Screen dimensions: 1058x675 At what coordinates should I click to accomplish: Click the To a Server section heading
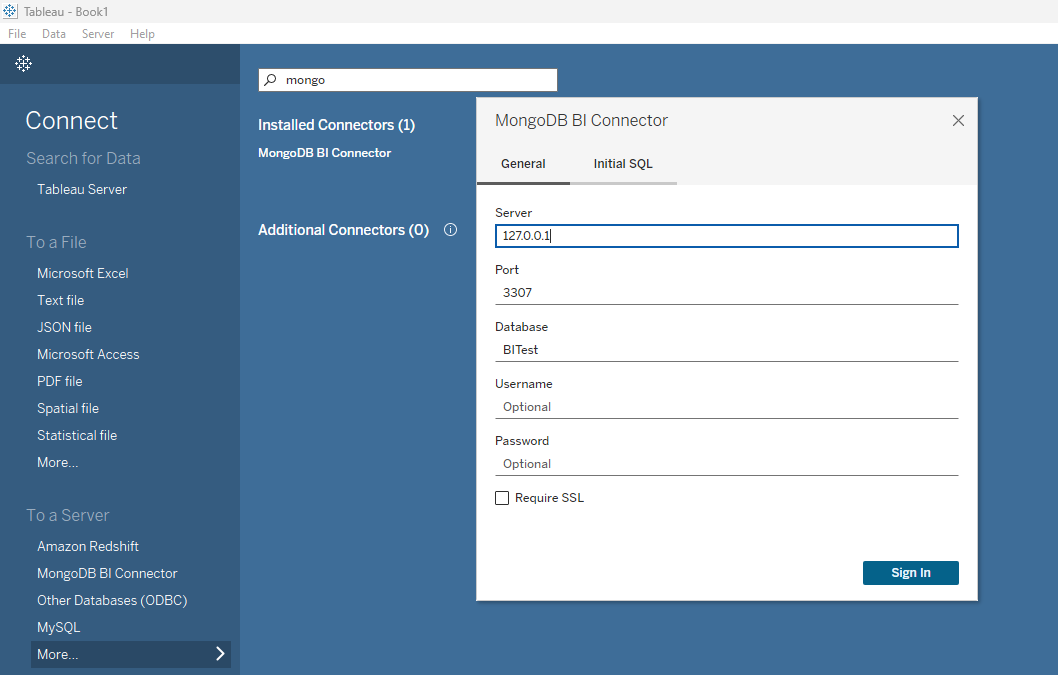(x=67, y=515)
